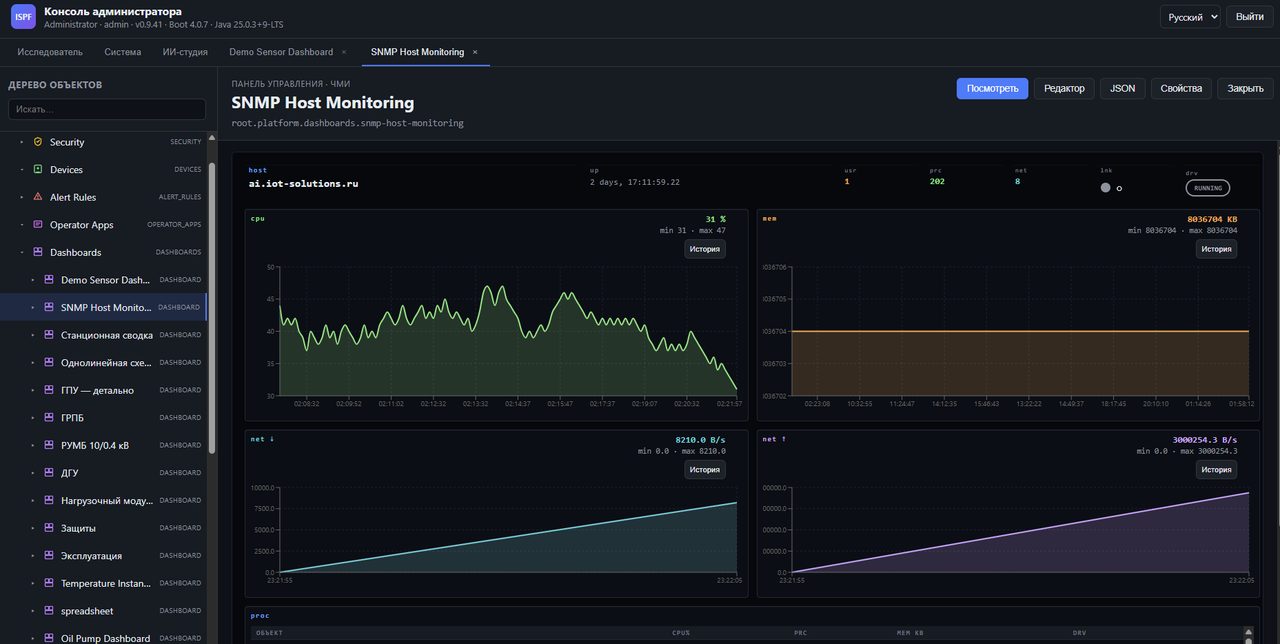
Task: Click the SNMP Host Monito... row icon
Action: tap(49, 307)
